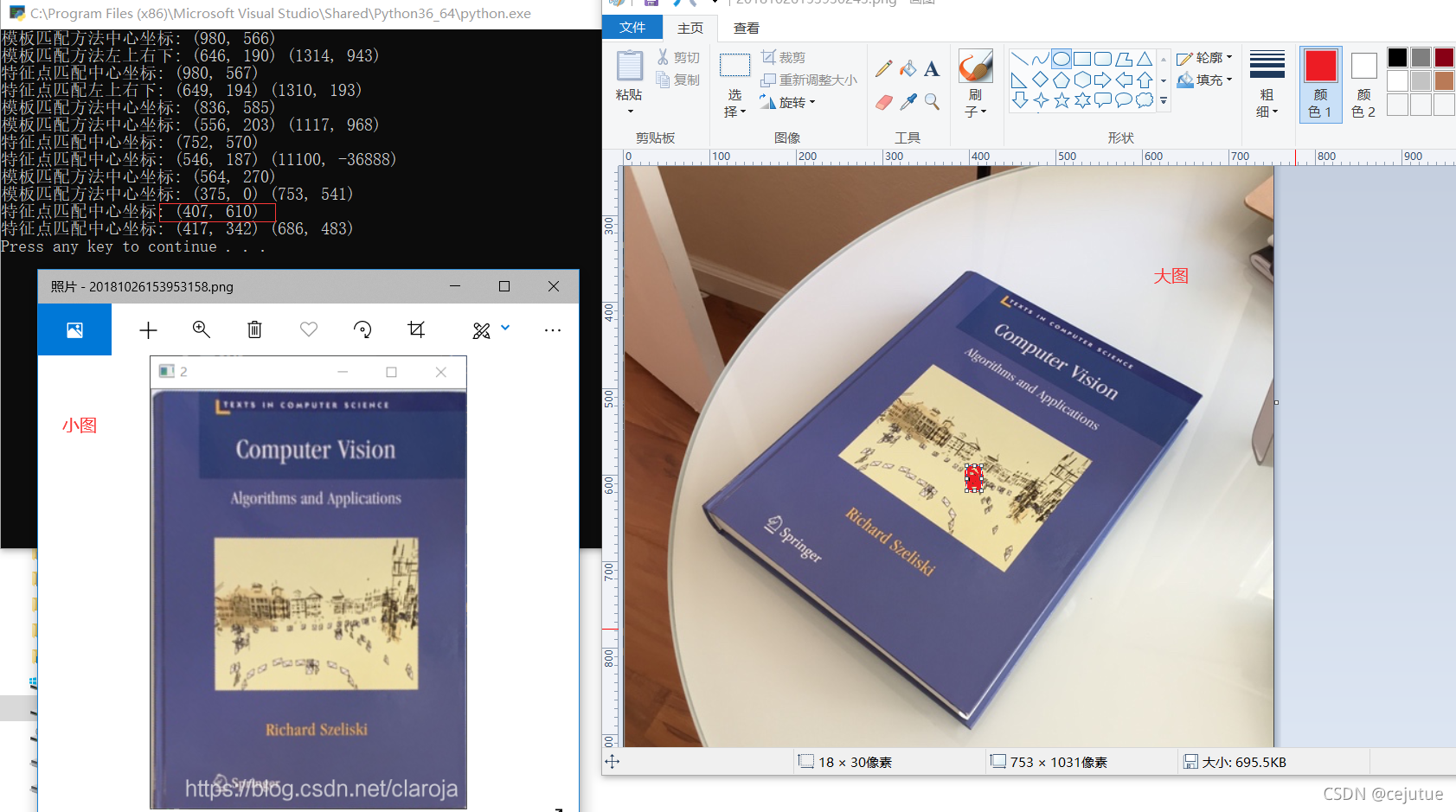Select Color 2 (颜色 2) box
This screenshot has width=1456, height=812.
pyautogui.click(x=1364, y=84)
